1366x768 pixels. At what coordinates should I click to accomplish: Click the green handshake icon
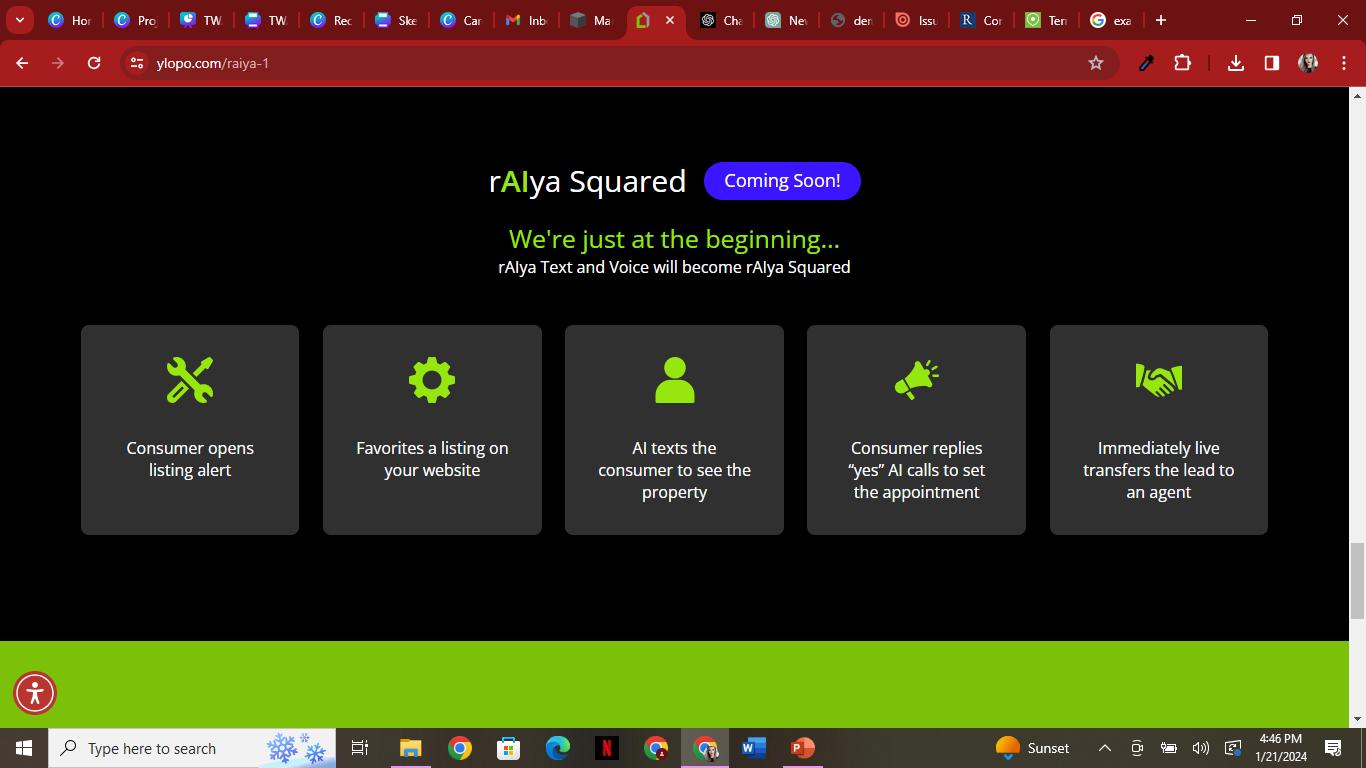point(1159,380)
